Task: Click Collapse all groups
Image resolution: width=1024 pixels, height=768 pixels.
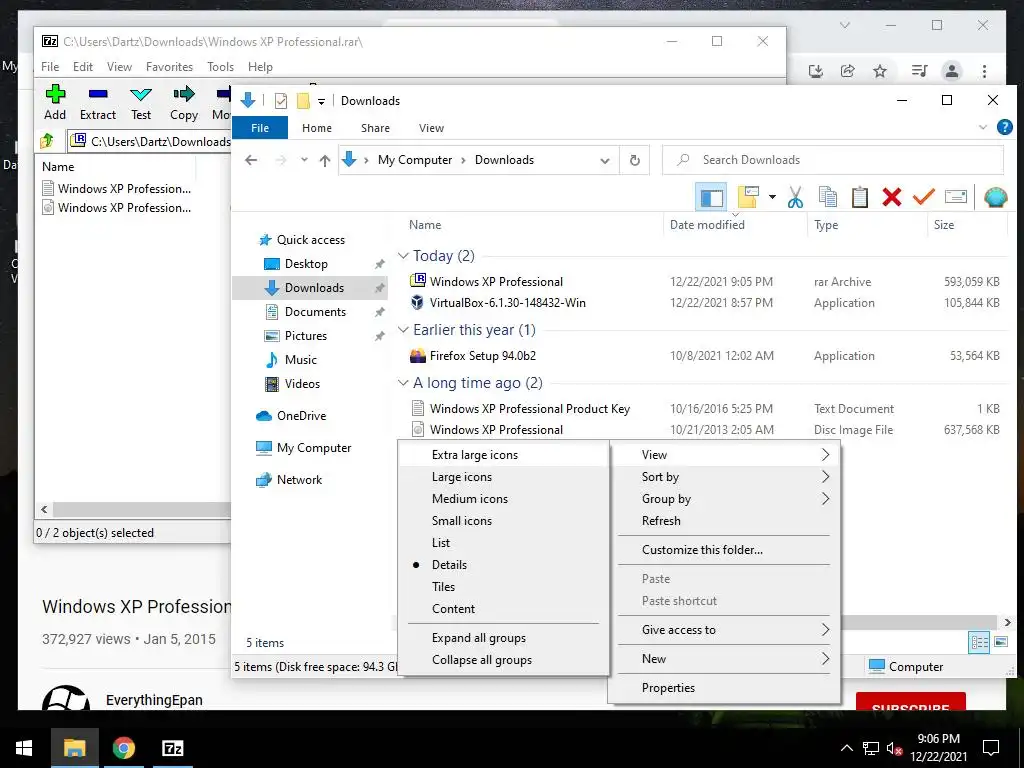Action: coord(504,660)
